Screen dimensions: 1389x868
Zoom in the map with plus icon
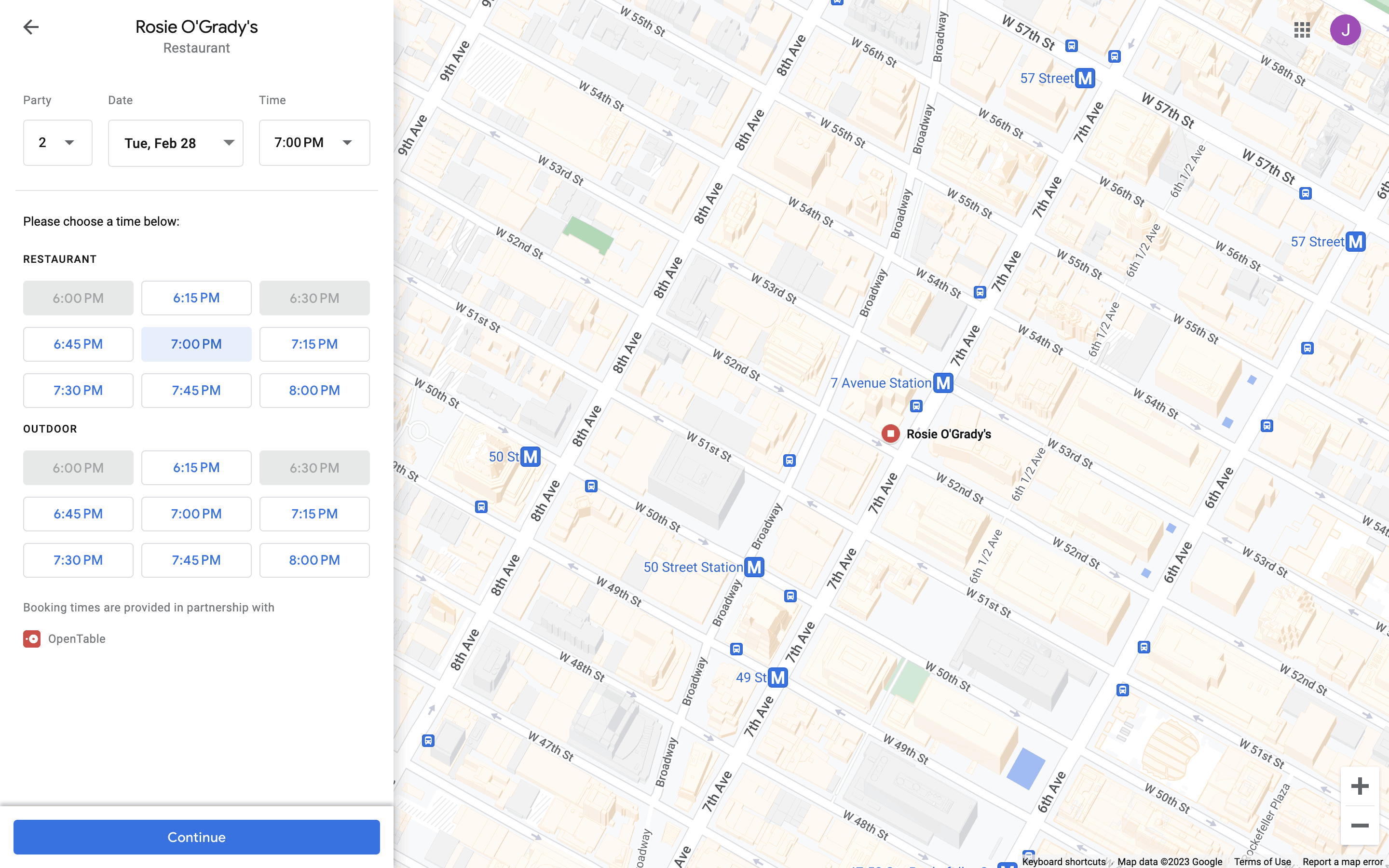point(1359,786)
